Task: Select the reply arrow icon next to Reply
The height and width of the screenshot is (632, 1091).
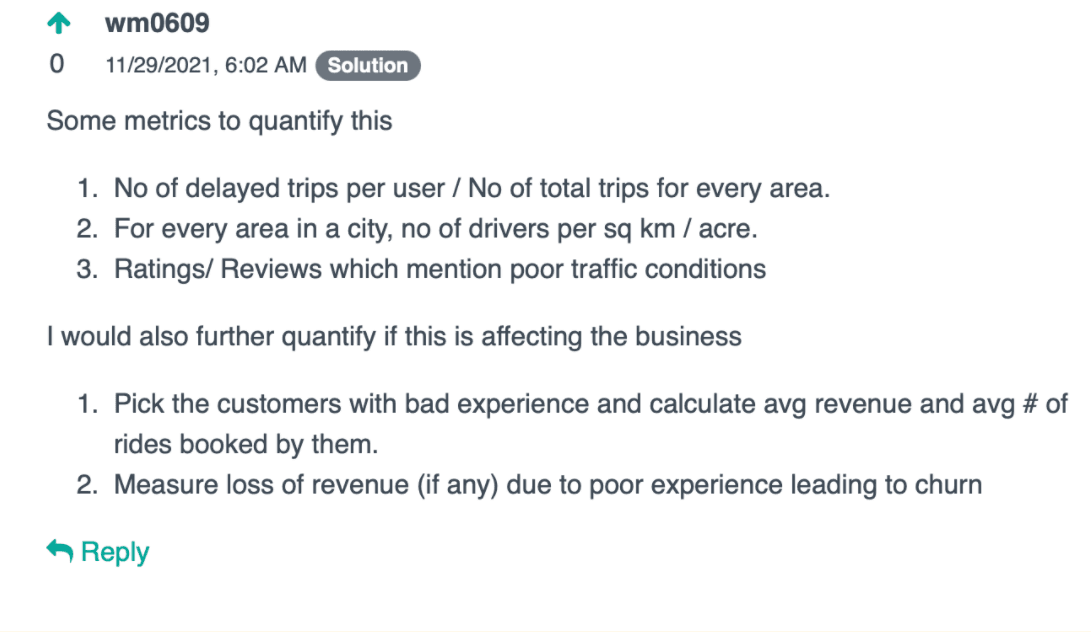Action: click(x=57, y=550)
